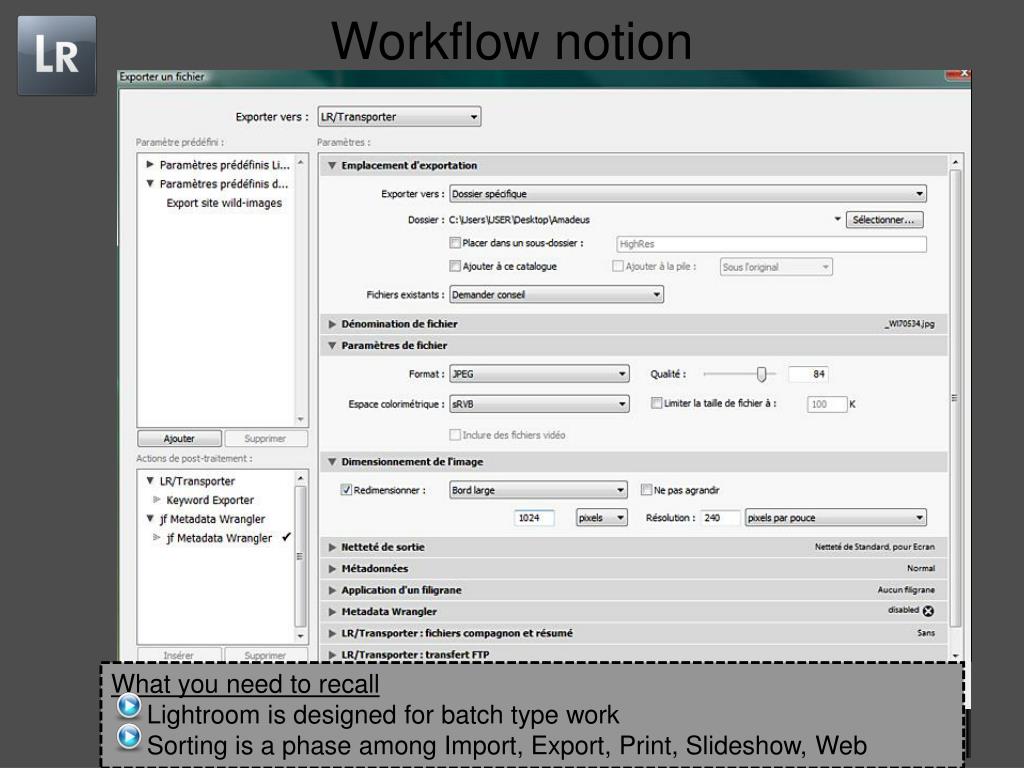This screenshot has height=768, width=1024.
Task: Select 'Export site wild-images' preset
Action: 224,203
